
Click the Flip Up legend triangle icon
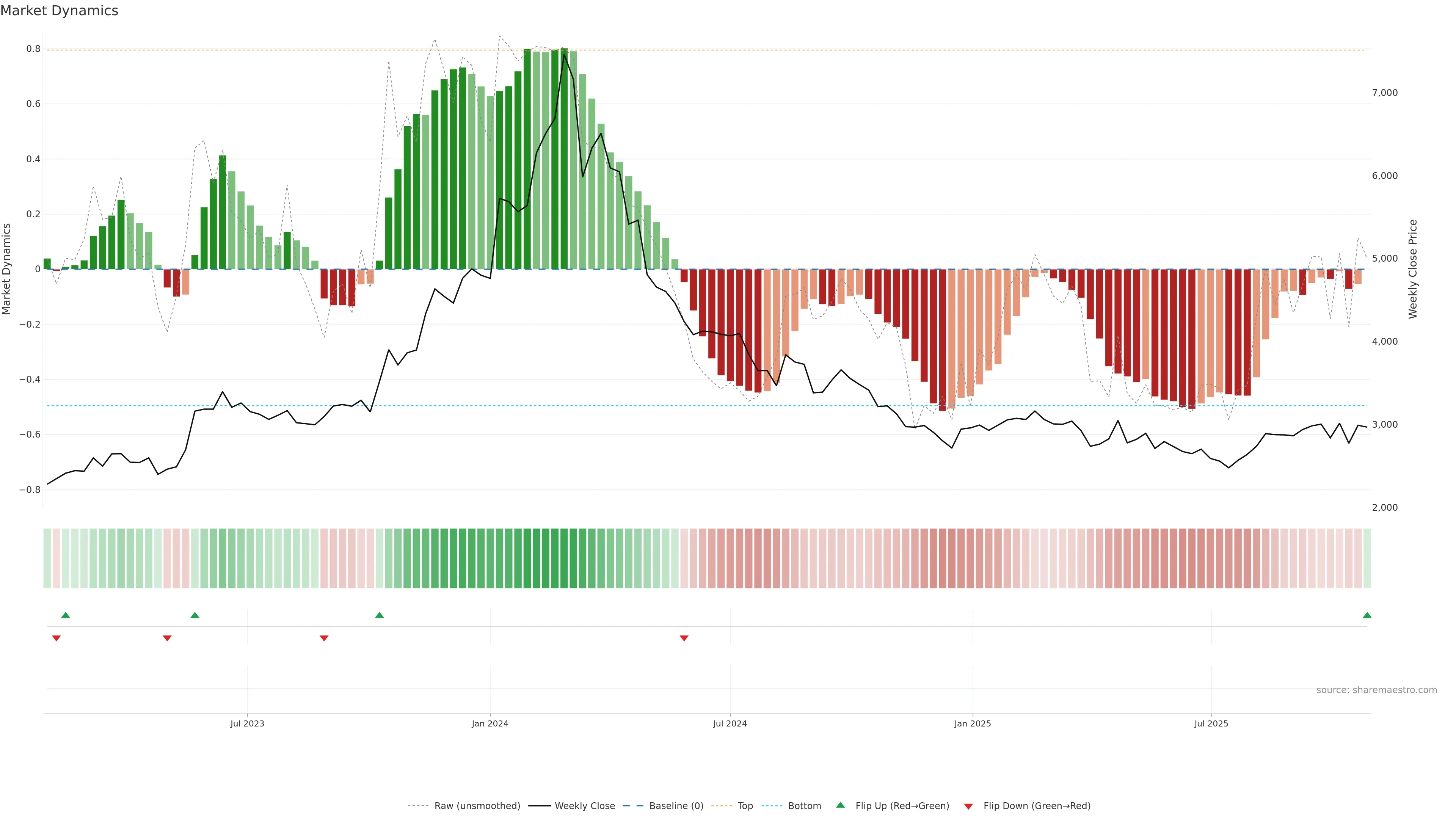click(841, 805)
